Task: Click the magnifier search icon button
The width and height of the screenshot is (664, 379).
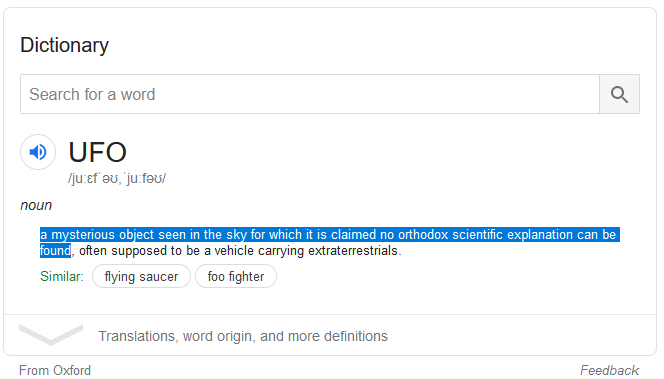Action: 619,94
